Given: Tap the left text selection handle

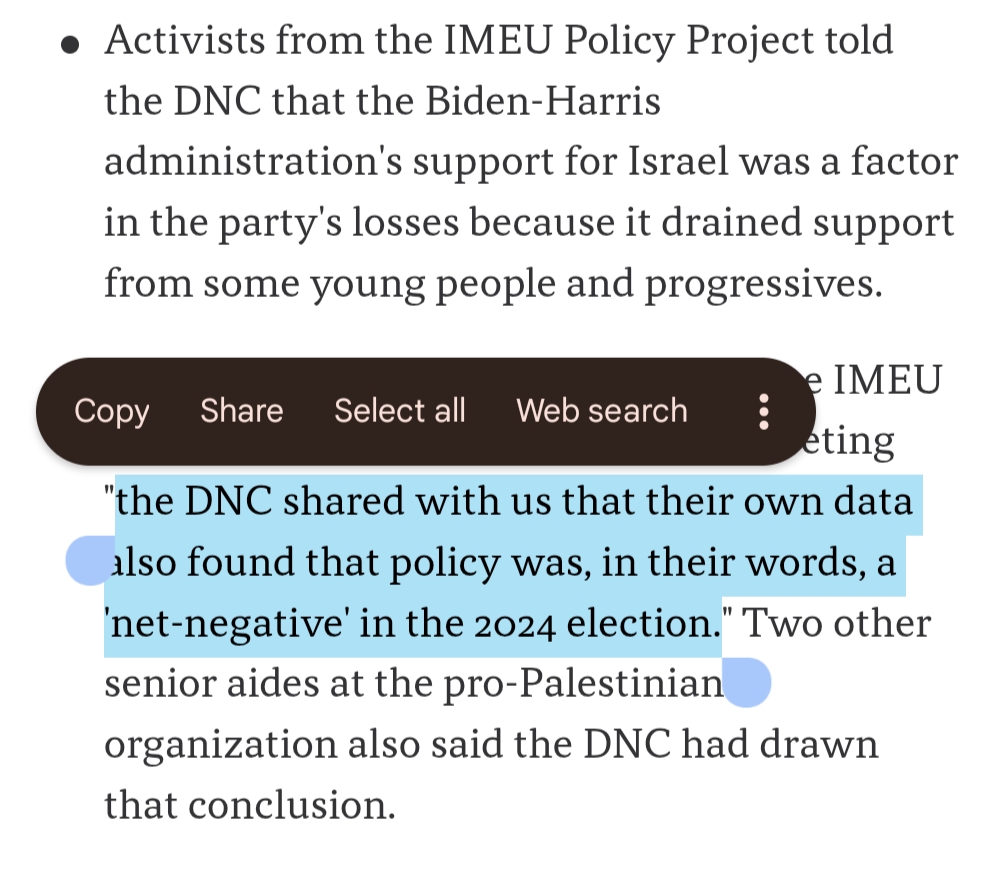Looking at the screenshot, I should pyautogui.click(x=90, y=560).
